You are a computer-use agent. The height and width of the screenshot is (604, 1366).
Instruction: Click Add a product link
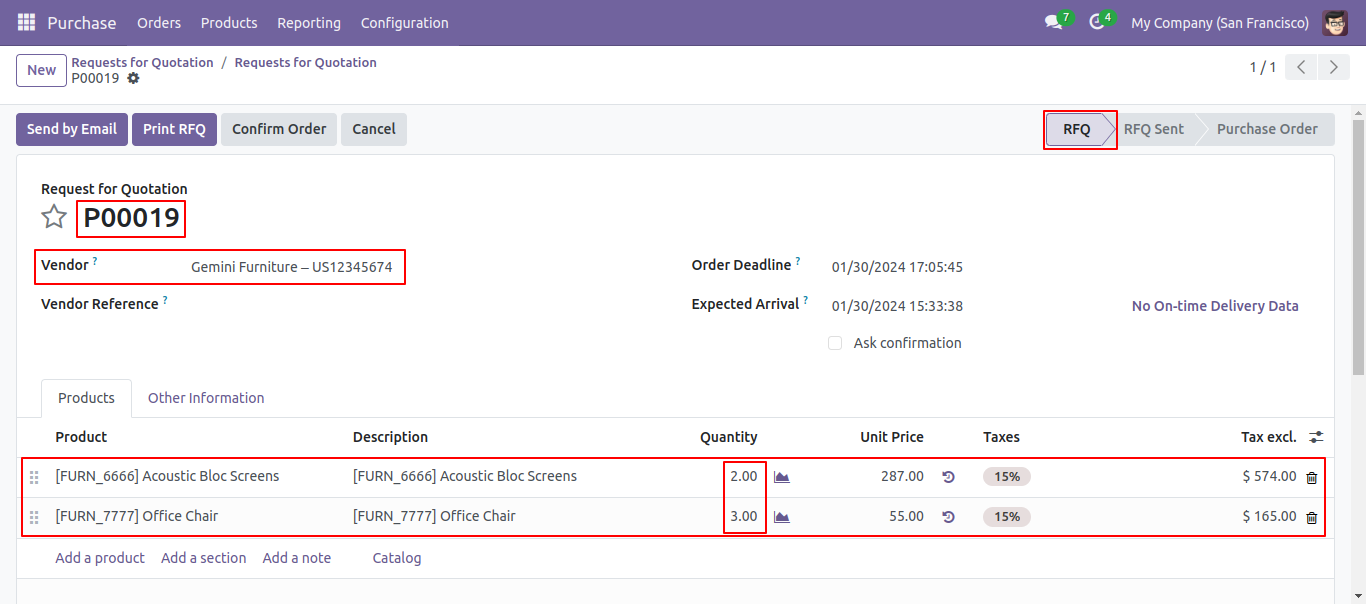pyautogui.click(x=100, y=558)
